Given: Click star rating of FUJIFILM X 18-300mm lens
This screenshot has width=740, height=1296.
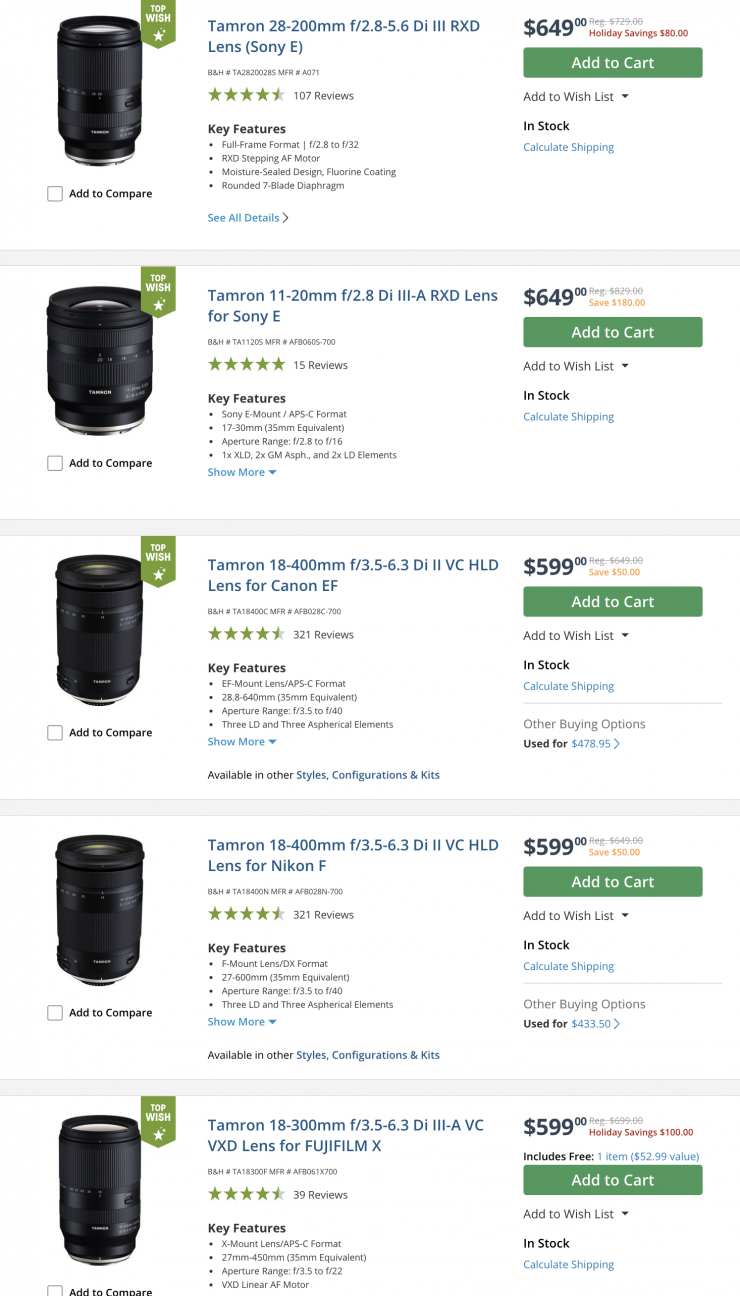Looking at the screenshot, I should [246, 1194].
